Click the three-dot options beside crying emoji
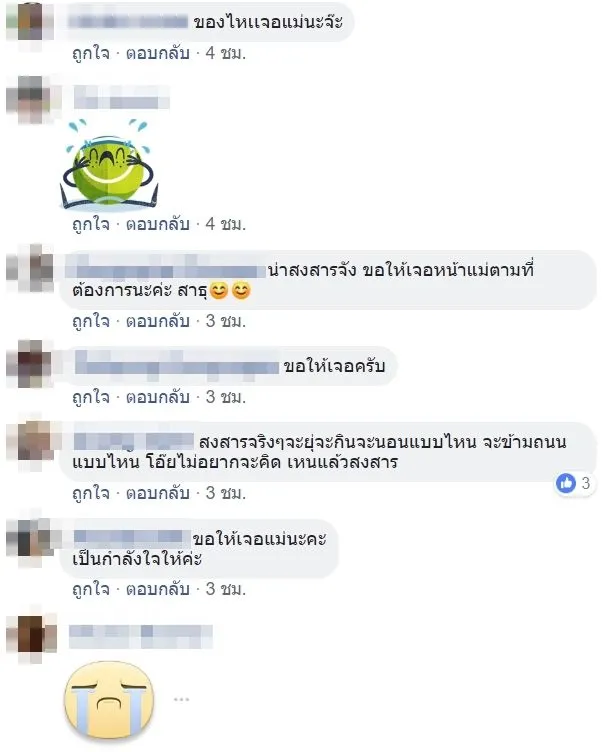Screen dimensions: 614x752 (x=181, y=700)
